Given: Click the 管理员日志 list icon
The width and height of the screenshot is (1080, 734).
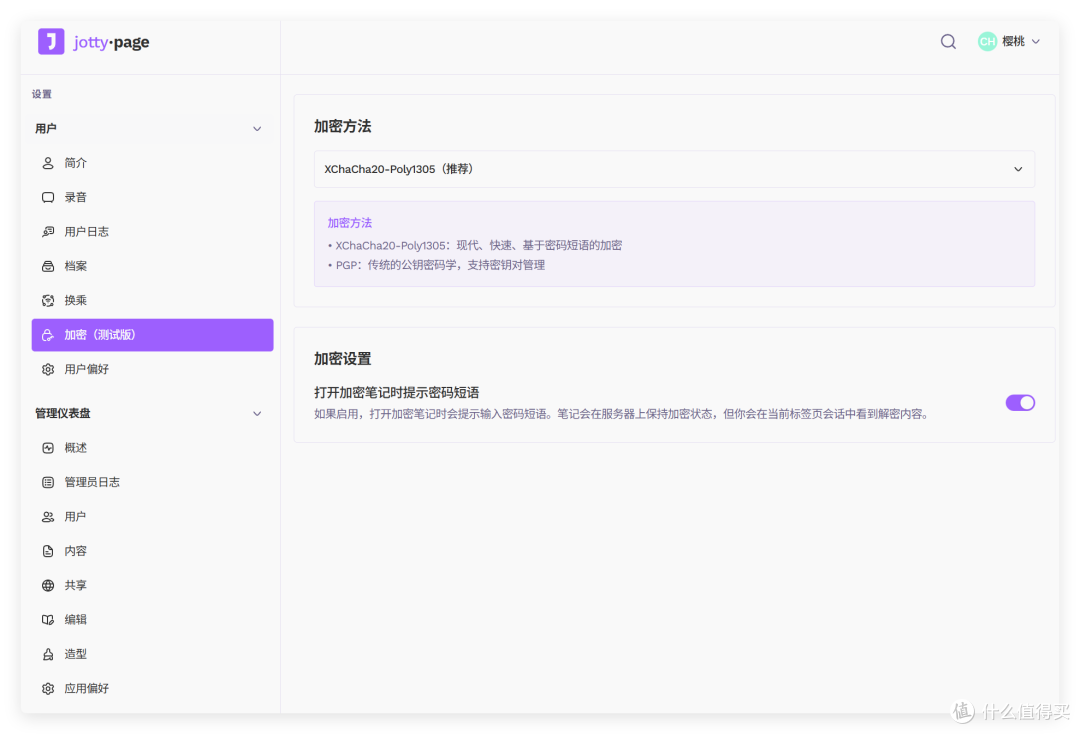Looking at the screenshot, I should [48, 483].
